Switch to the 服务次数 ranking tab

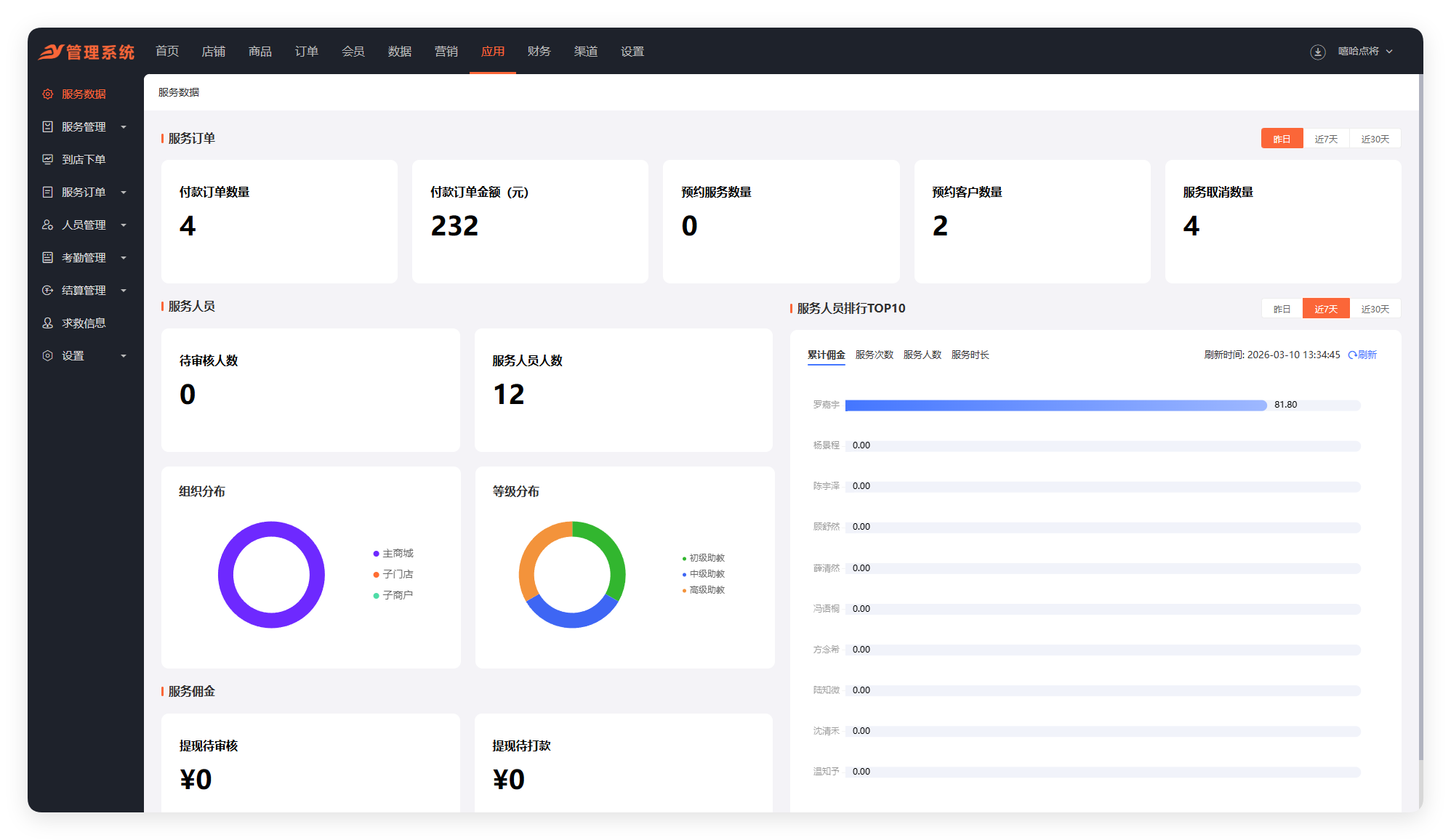(x=874, y=355)
